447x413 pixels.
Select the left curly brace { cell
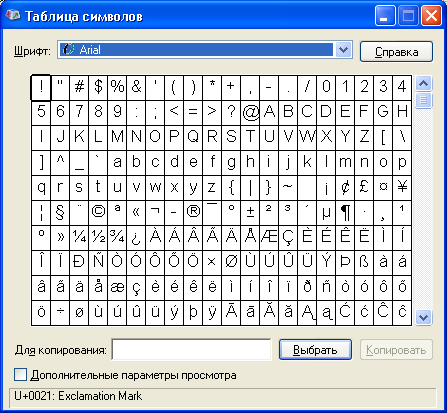pyautogui.click(x=231, y=187)
